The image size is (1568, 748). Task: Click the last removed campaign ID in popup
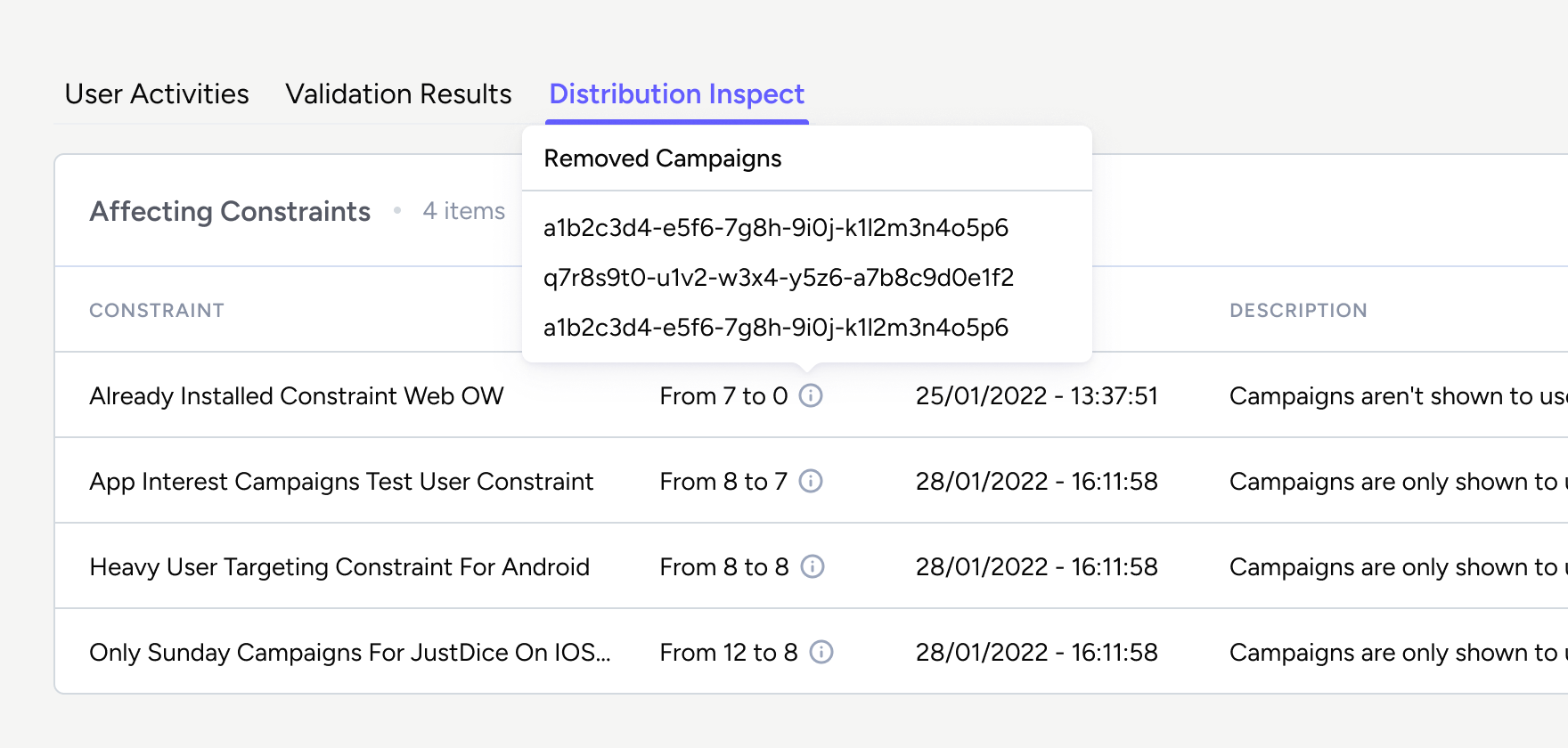776,328
